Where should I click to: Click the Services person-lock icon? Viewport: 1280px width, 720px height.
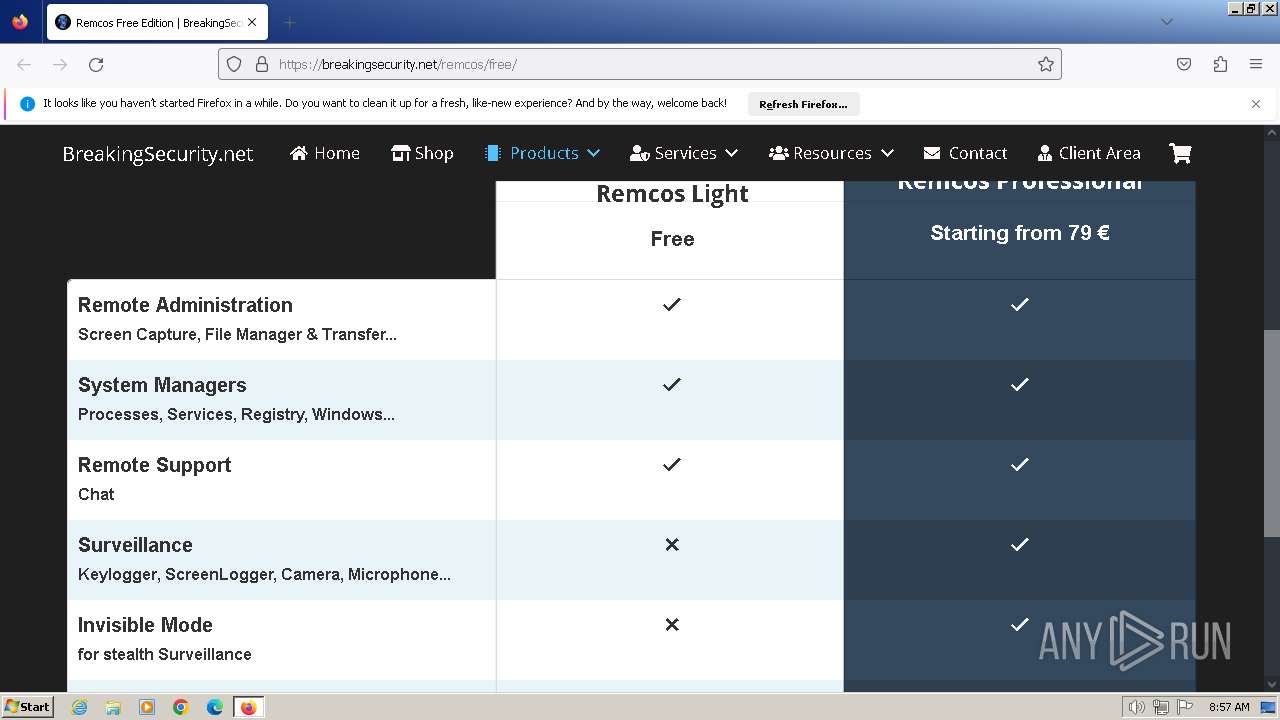coord(640,153)
